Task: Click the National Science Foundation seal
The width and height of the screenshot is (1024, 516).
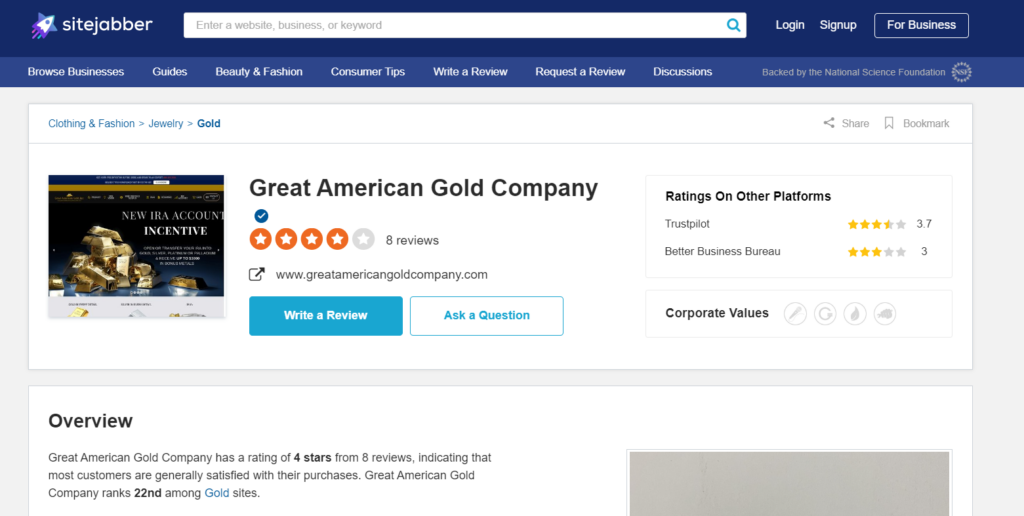Action: [x=961, y=72]
